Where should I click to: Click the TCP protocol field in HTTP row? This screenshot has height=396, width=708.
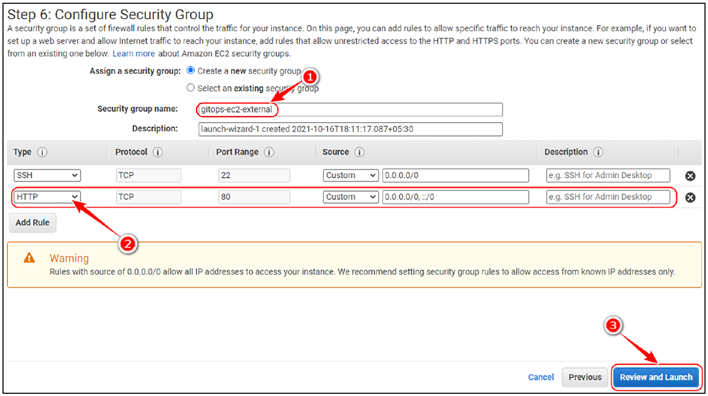pyautogui.click(x=148, y=197)
